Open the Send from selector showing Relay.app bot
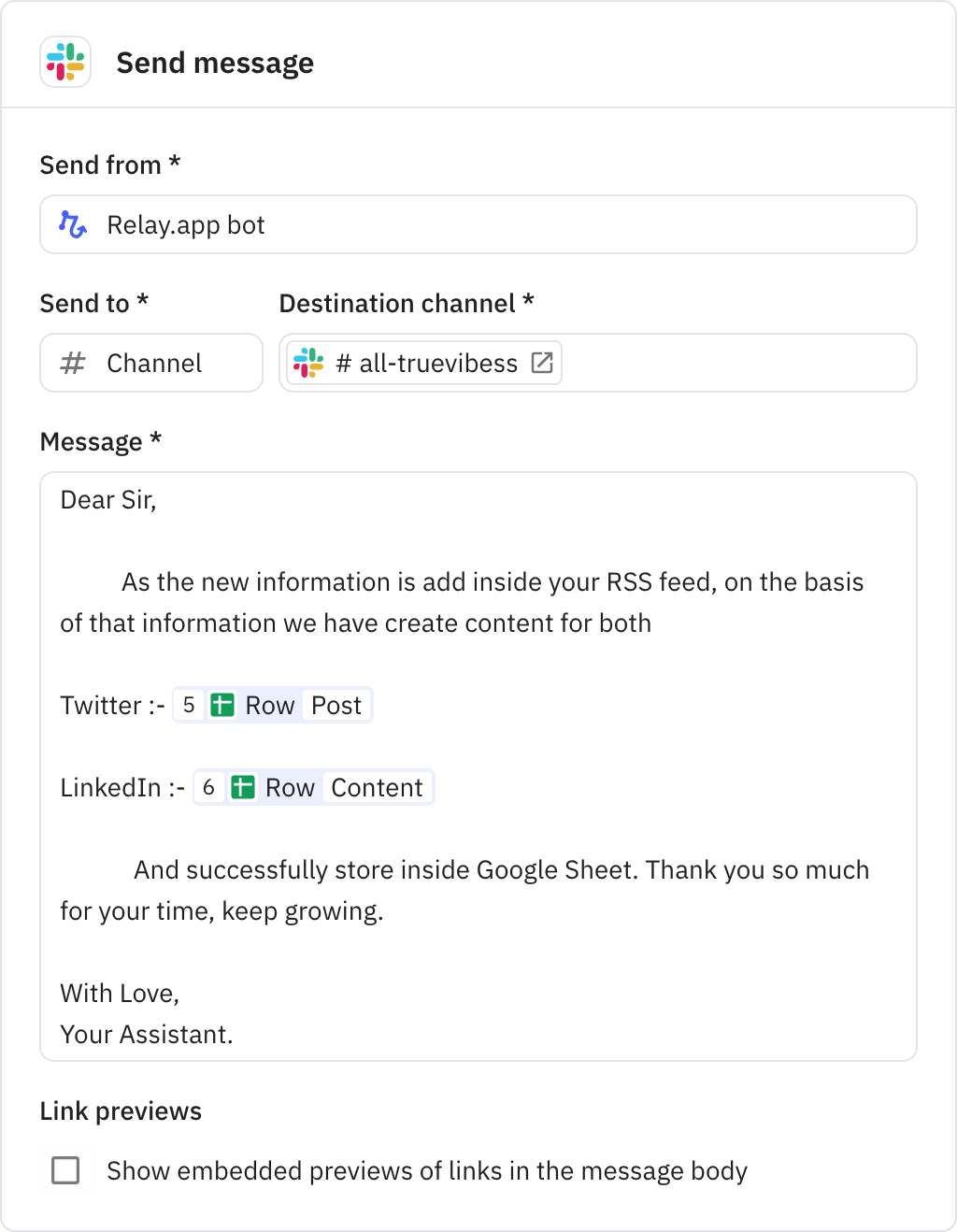This screenshot has height=1232, width=957. tap(478, 224)
